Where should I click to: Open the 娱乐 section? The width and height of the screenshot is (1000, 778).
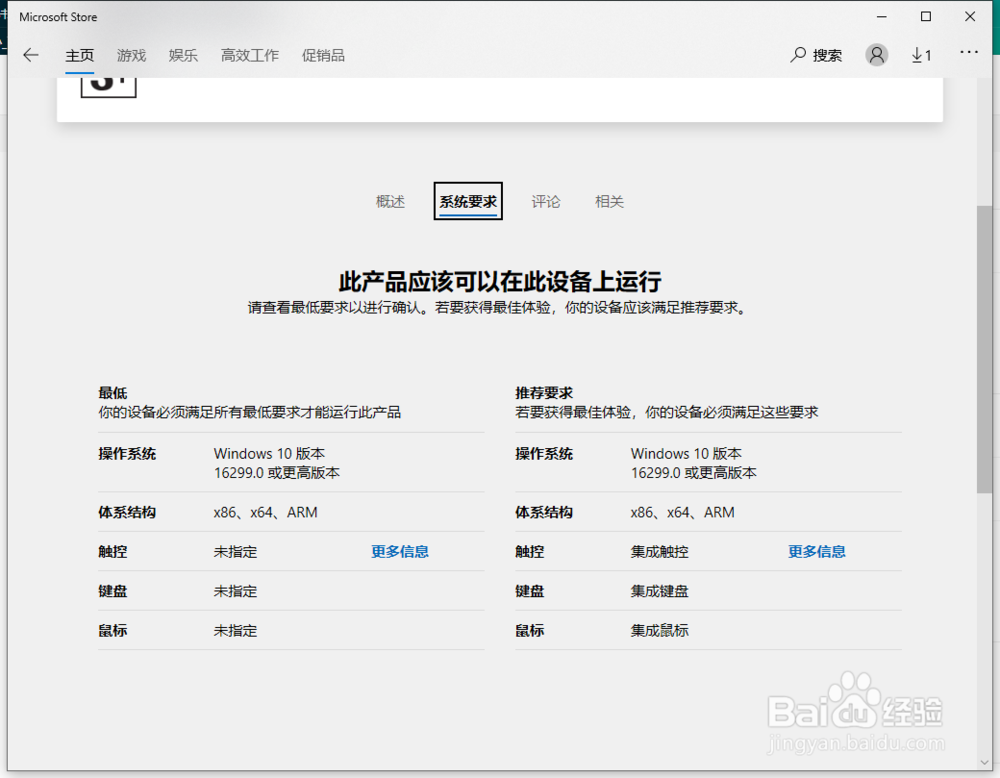click(183, 55)
